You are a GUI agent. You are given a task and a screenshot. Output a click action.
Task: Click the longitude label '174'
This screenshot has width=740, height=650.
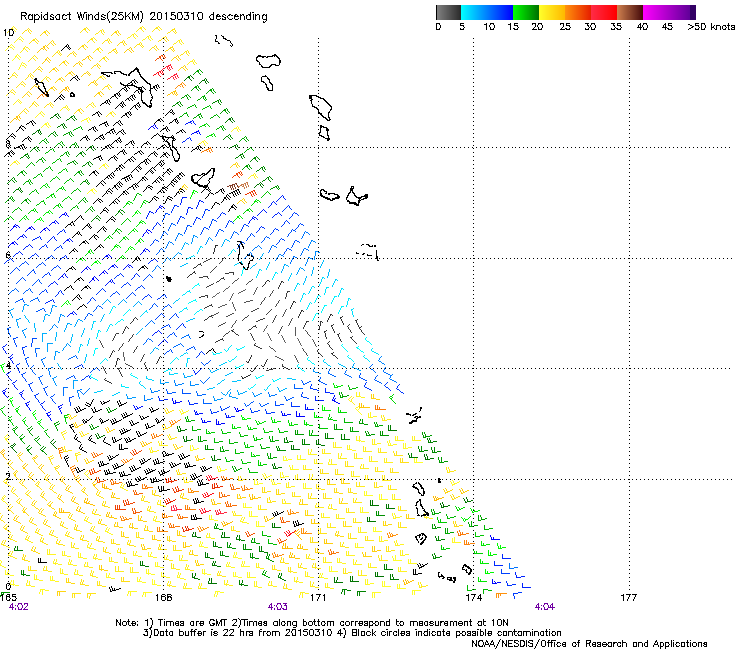click(x=473, y=598)
